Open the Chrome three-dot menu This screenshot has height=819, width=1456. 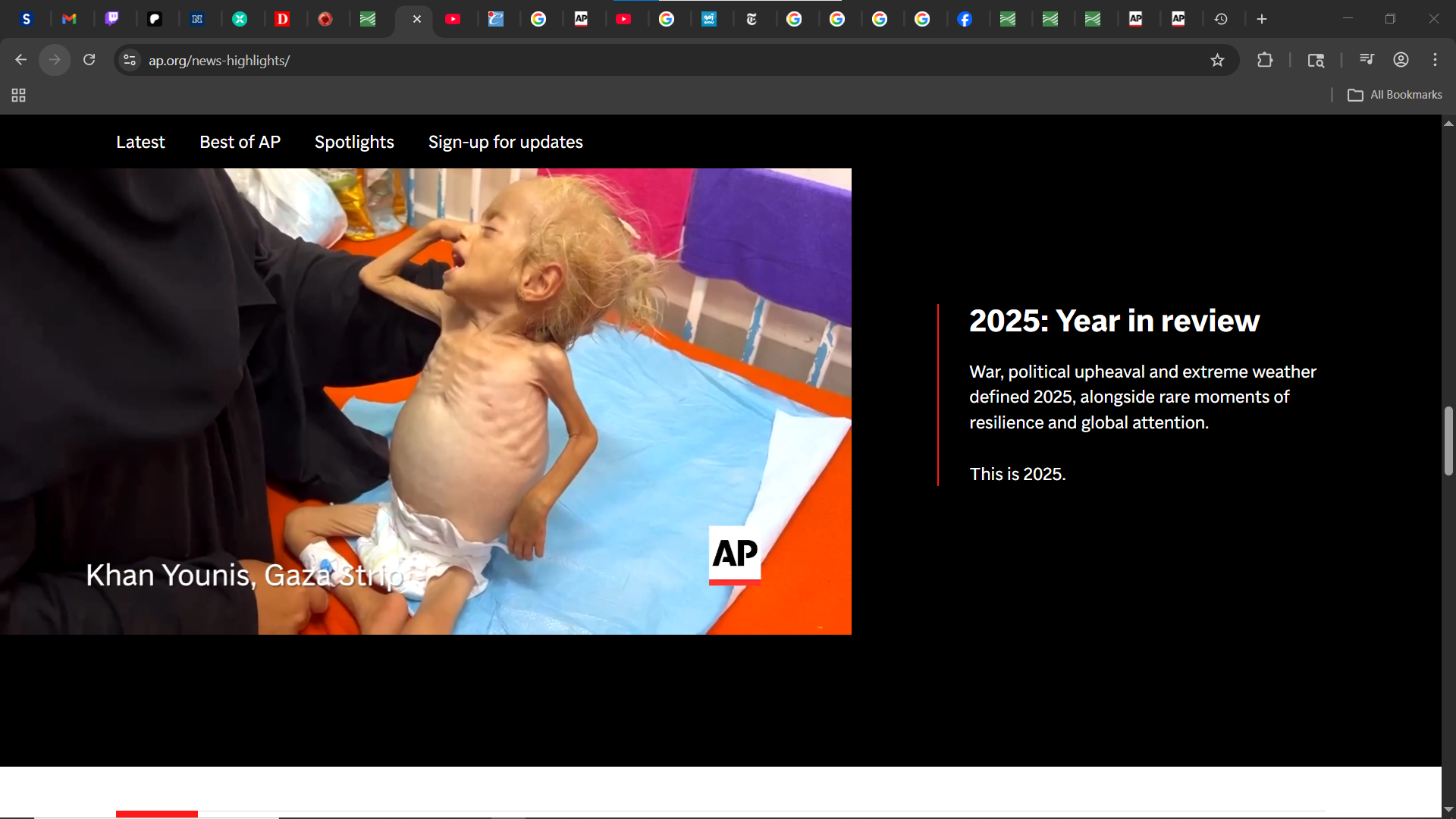pos(1435,60)
